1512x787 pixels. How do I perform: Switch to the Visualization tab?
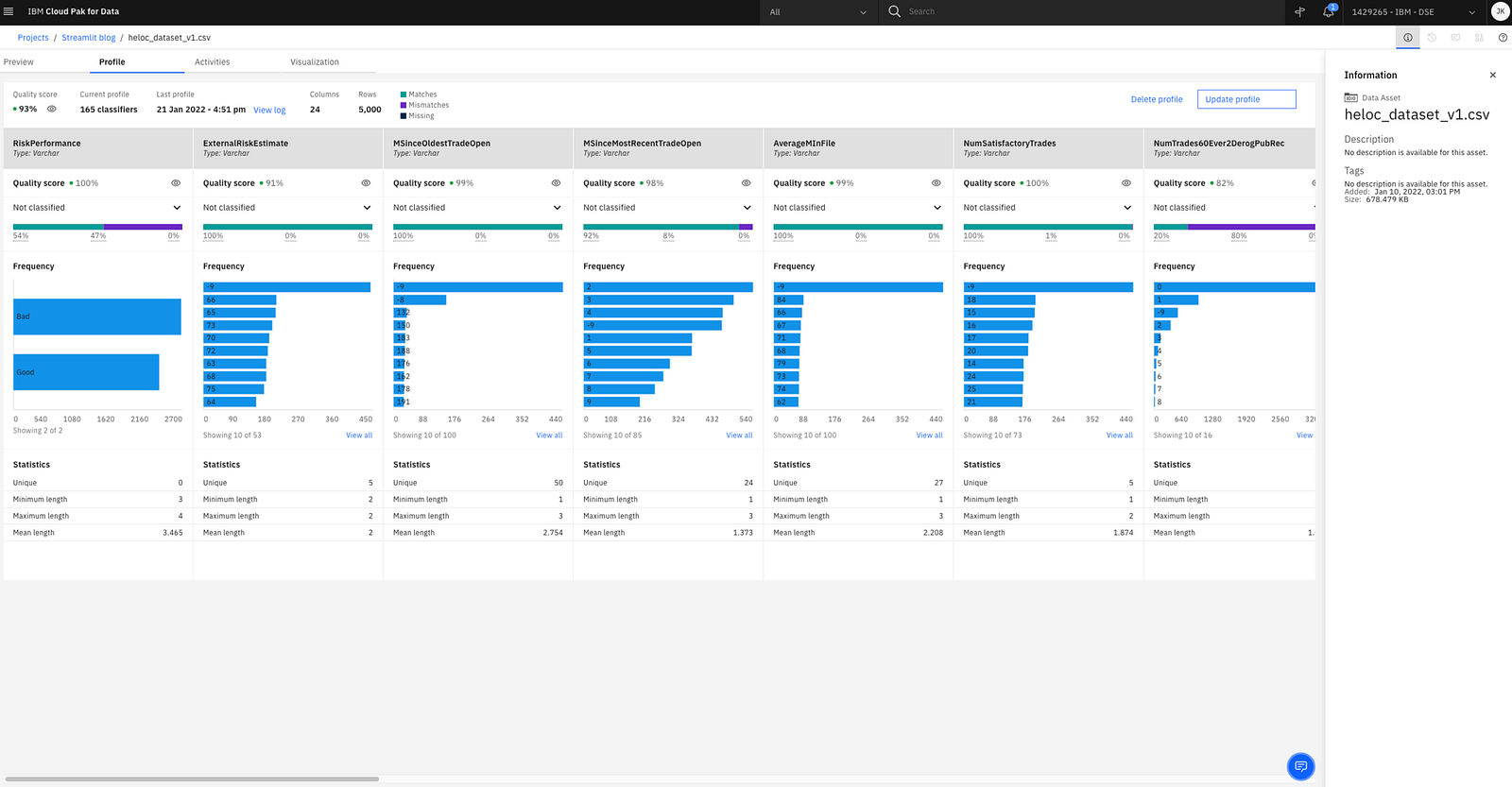tap(315, 62)
